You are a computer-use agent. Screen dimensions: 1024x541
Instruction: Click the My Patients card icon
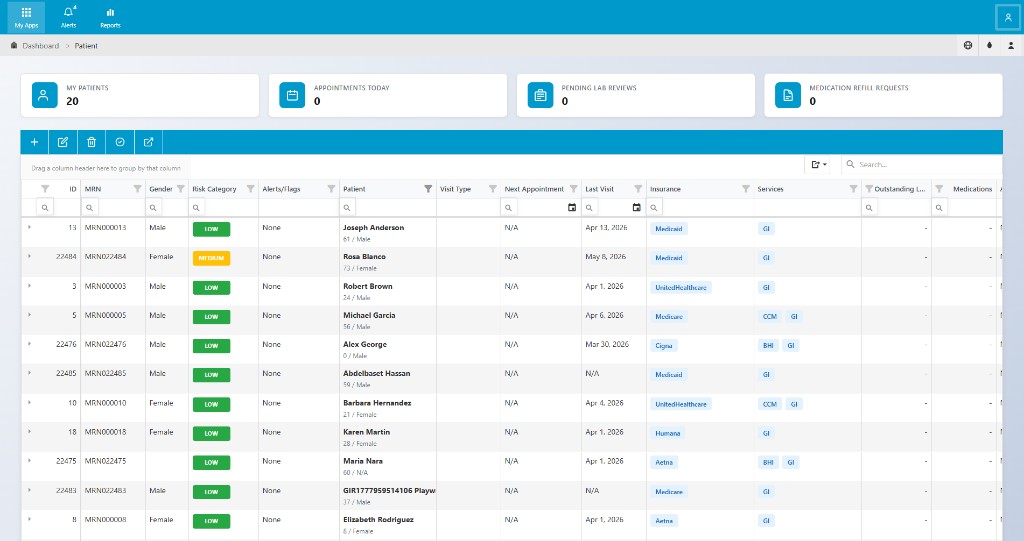(x=44, y=95)
